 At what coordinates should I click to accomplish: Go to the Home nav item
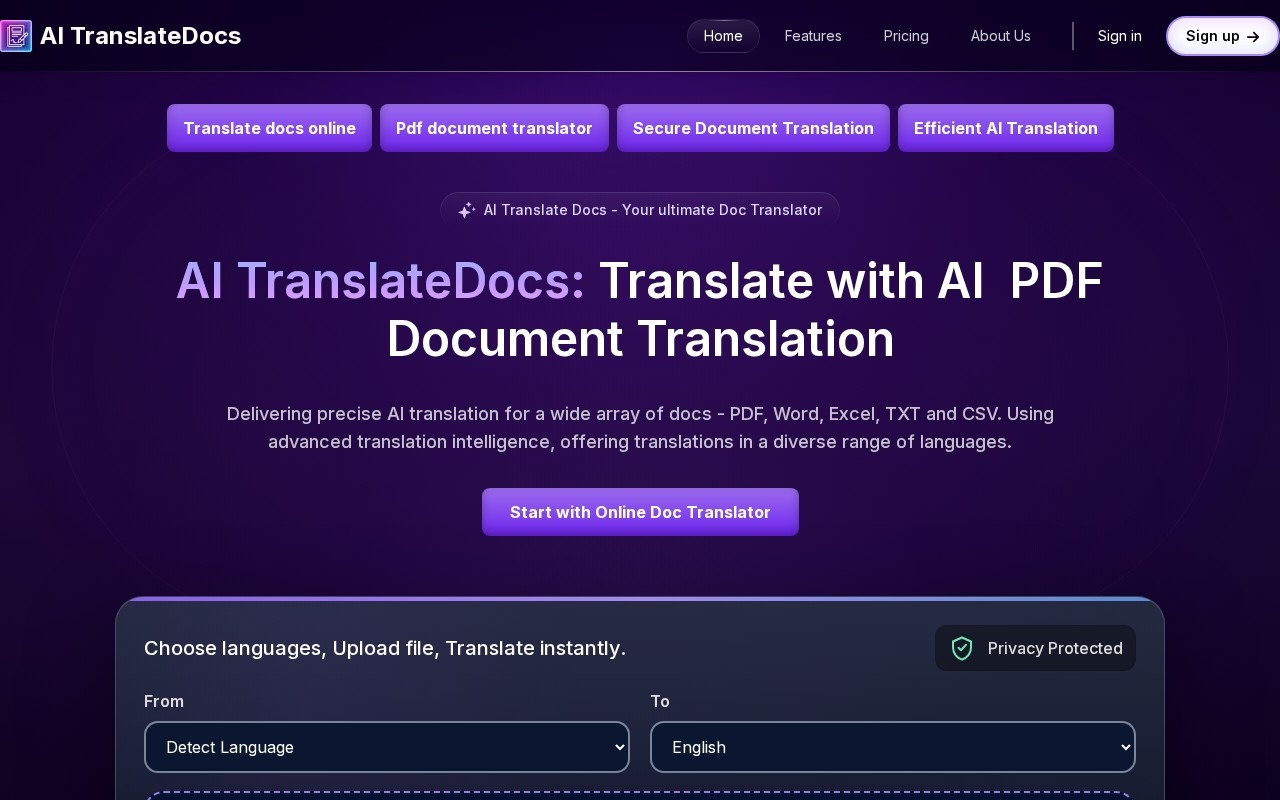(723, 36)
